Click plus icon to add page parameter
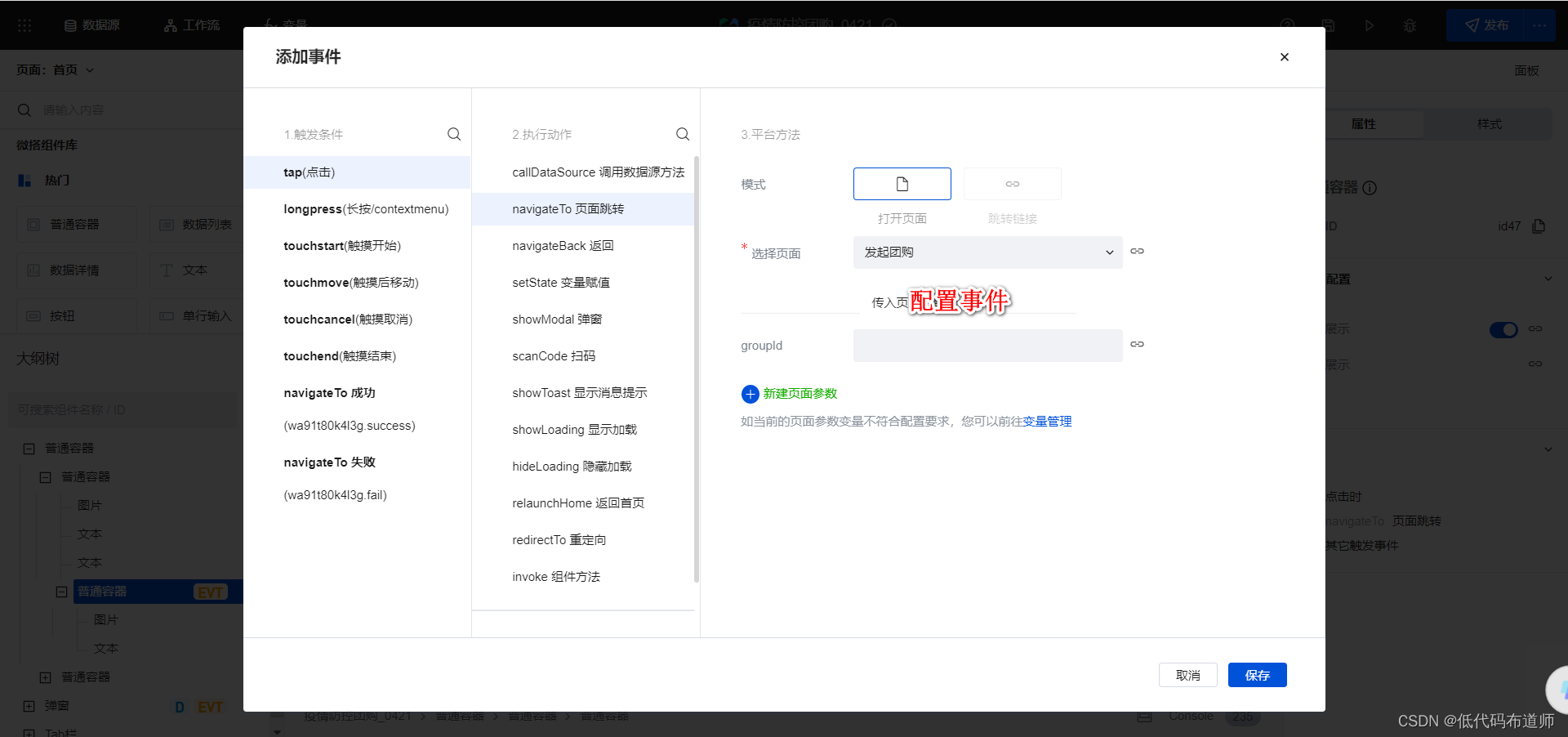This screenshot has height=737, width=1568. (750, 394)
